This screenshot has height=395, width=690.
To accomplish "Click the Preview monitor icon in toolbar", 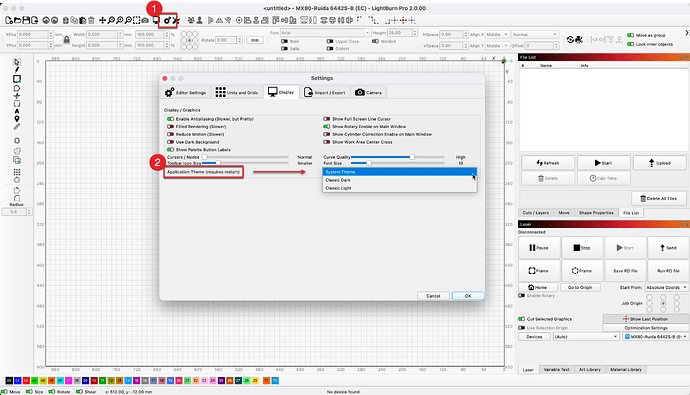I will [x=156, y=20].
